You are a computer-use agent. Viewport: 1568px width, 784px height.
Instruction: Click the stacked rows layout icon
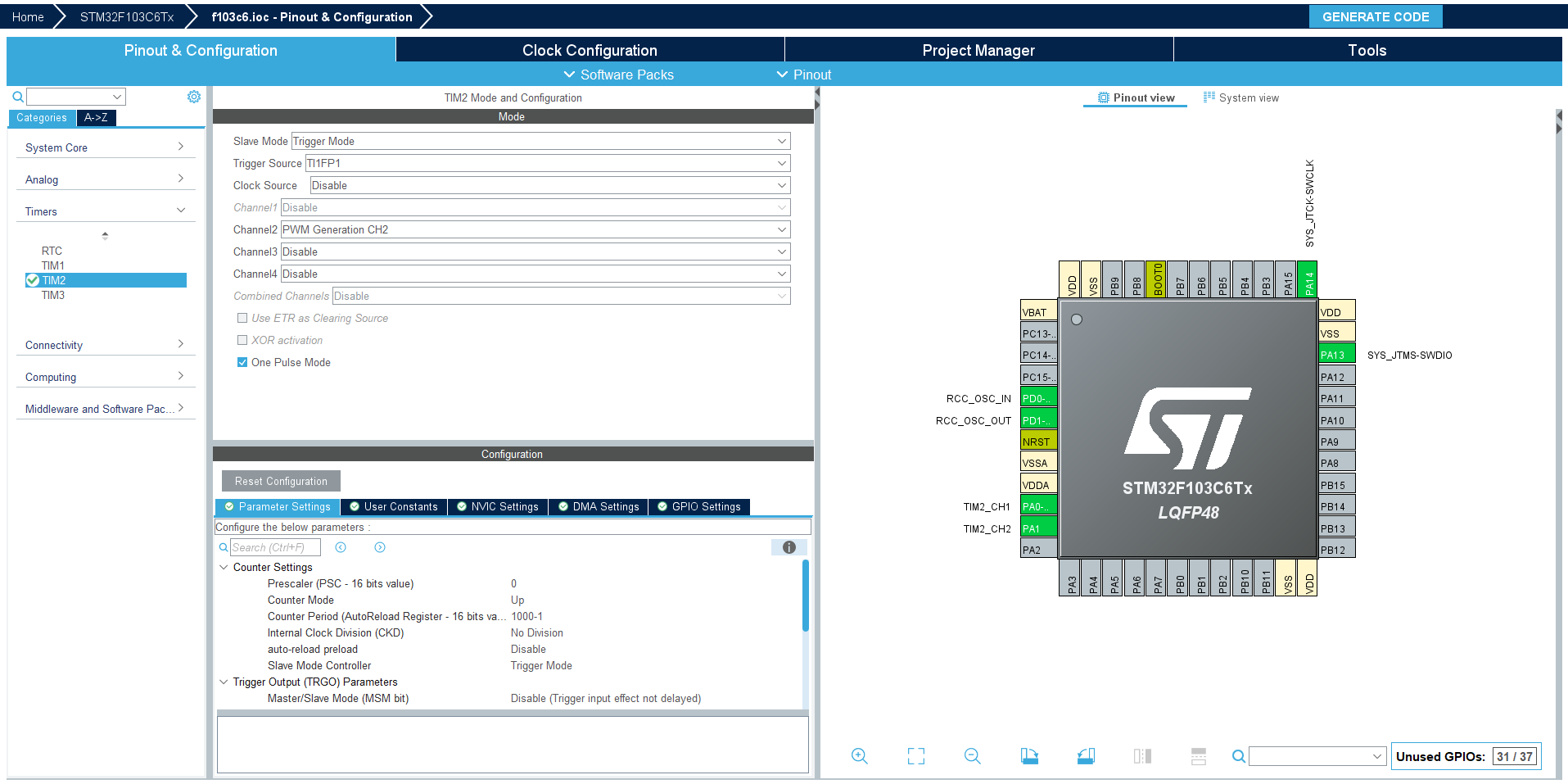(1199, 756)
